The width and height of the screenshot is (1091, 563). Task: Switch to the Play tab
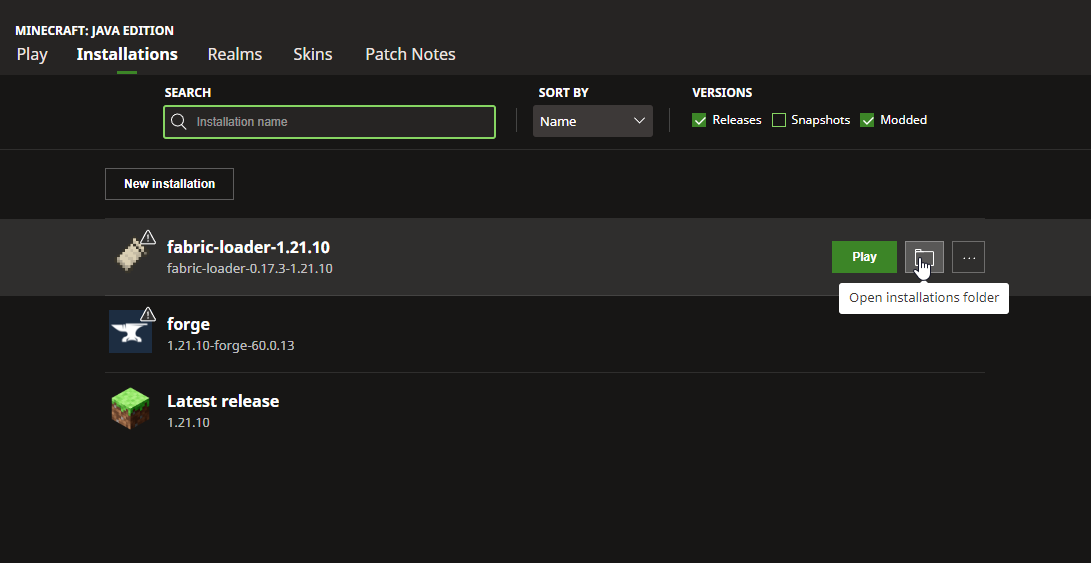tap(32, 54)
